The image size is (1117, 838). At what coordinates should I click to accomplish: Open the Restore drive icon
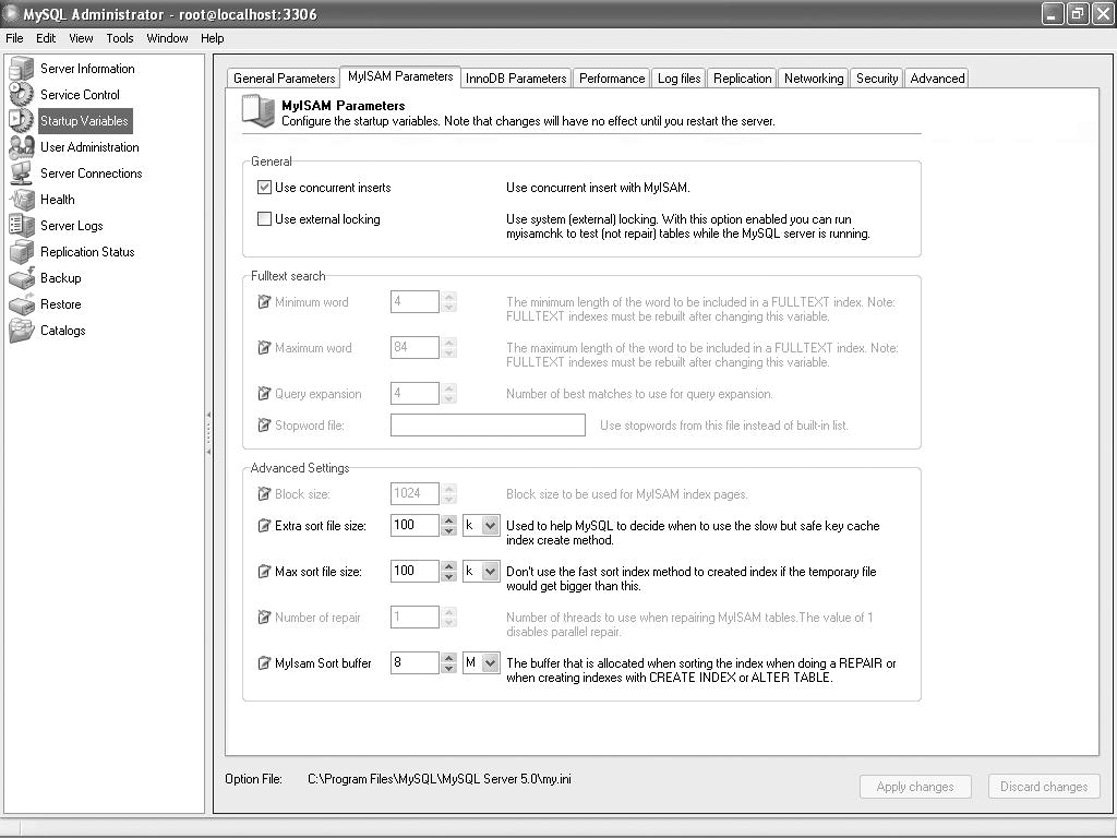click(x=21, y=304)
